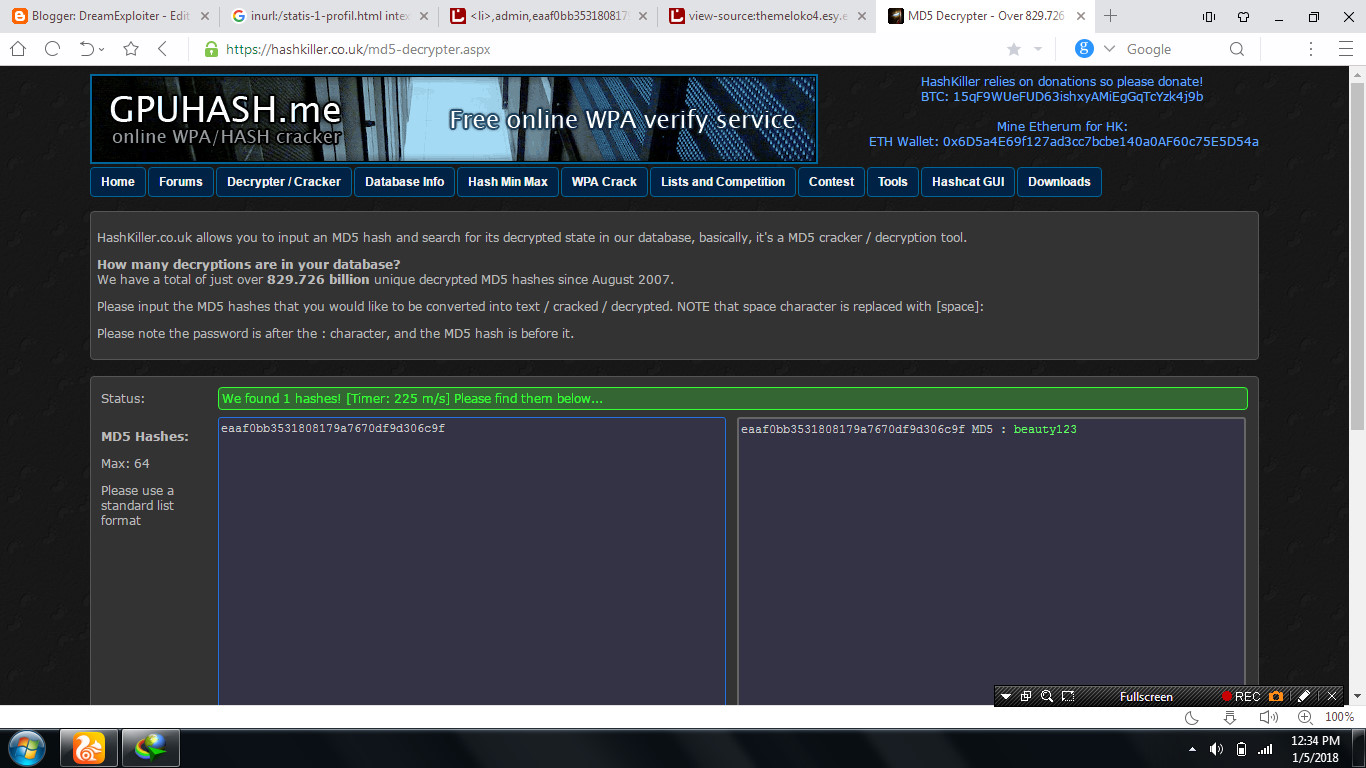Click the green status message bar
This screenshot has height=768, width=1366.
click(x=733, y=398)
